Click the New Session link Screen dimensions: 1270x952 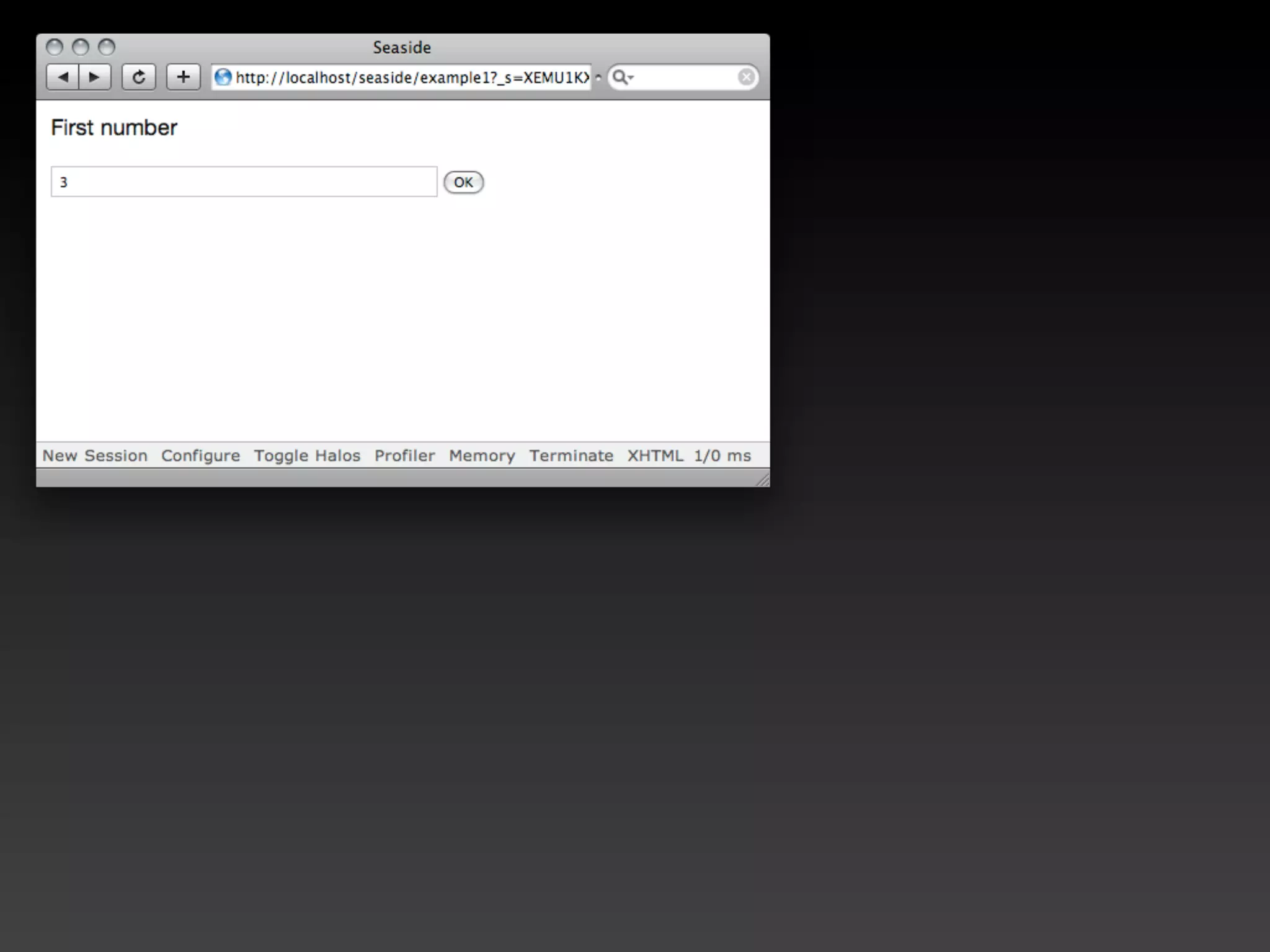95,456
